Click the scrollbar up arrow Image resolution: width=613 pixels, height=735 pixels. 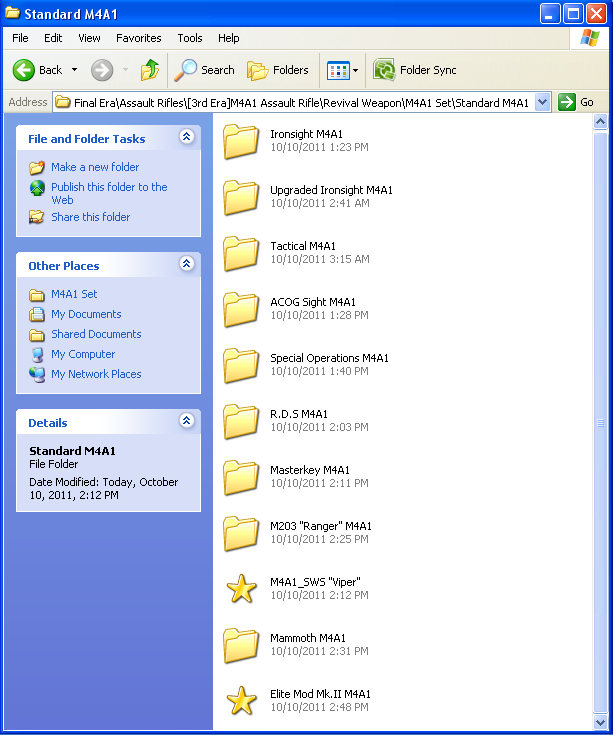tap(600, 122)
